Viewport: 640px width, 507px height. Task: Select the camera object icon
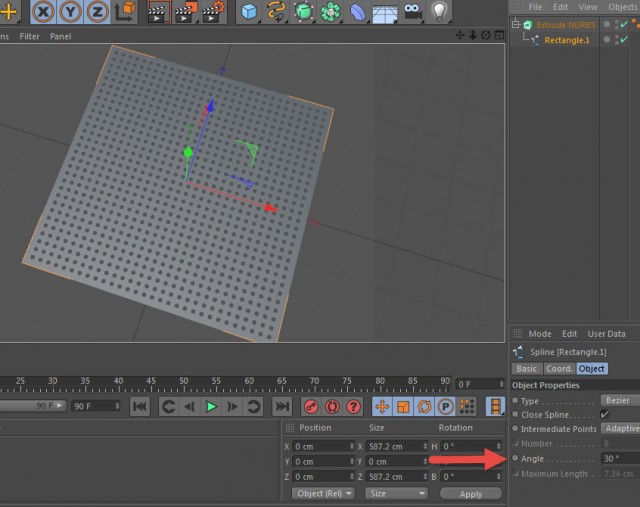[x=412, y=12]
